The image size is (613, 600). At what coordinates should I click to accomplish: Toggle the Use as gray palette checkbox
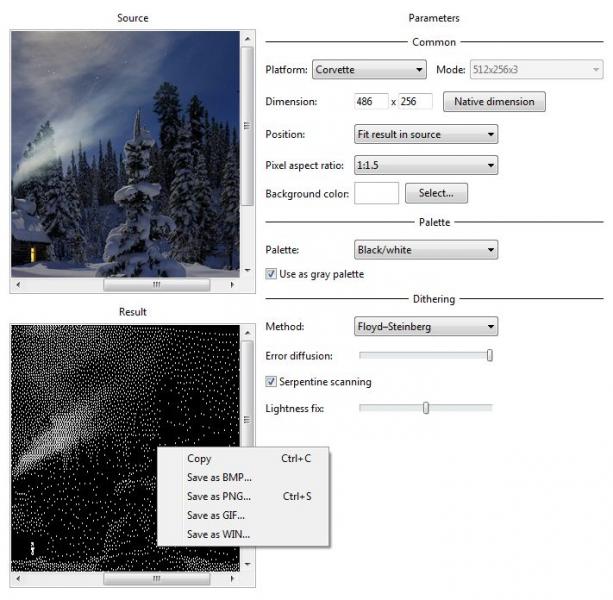tap(271, 274)
